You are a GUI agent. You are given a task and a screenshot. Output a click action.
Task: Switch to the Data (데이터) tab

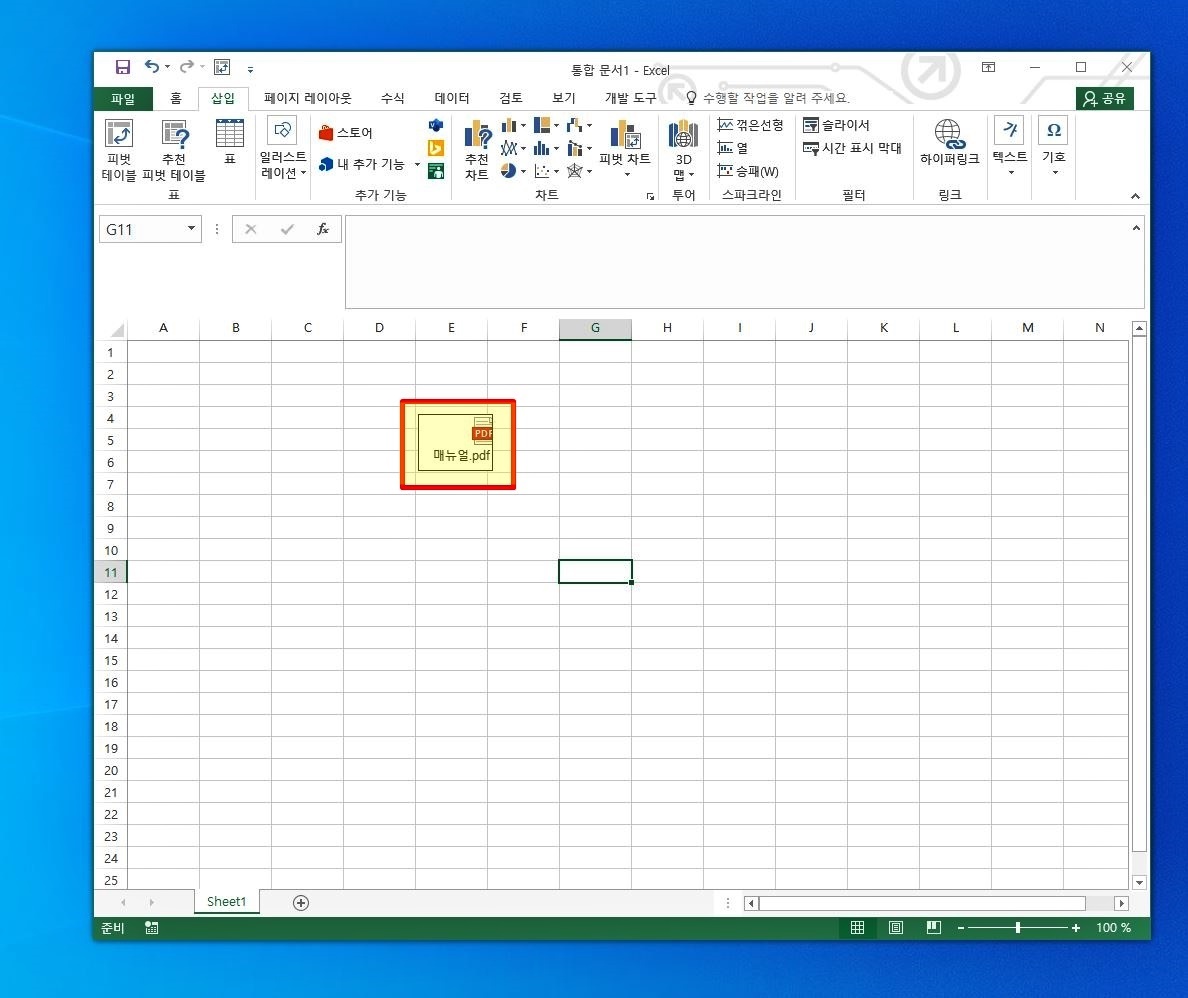click(x=452, y=99)
